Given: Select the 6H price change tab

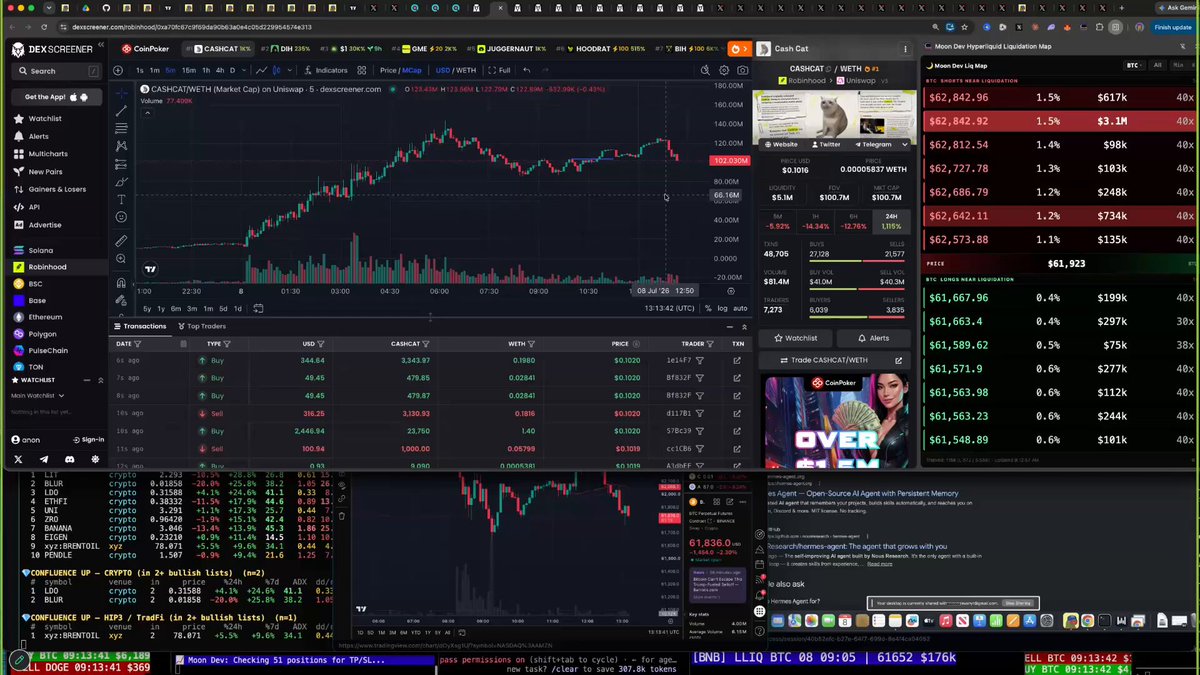Looking at the screenshot, I should pos(853,221).
